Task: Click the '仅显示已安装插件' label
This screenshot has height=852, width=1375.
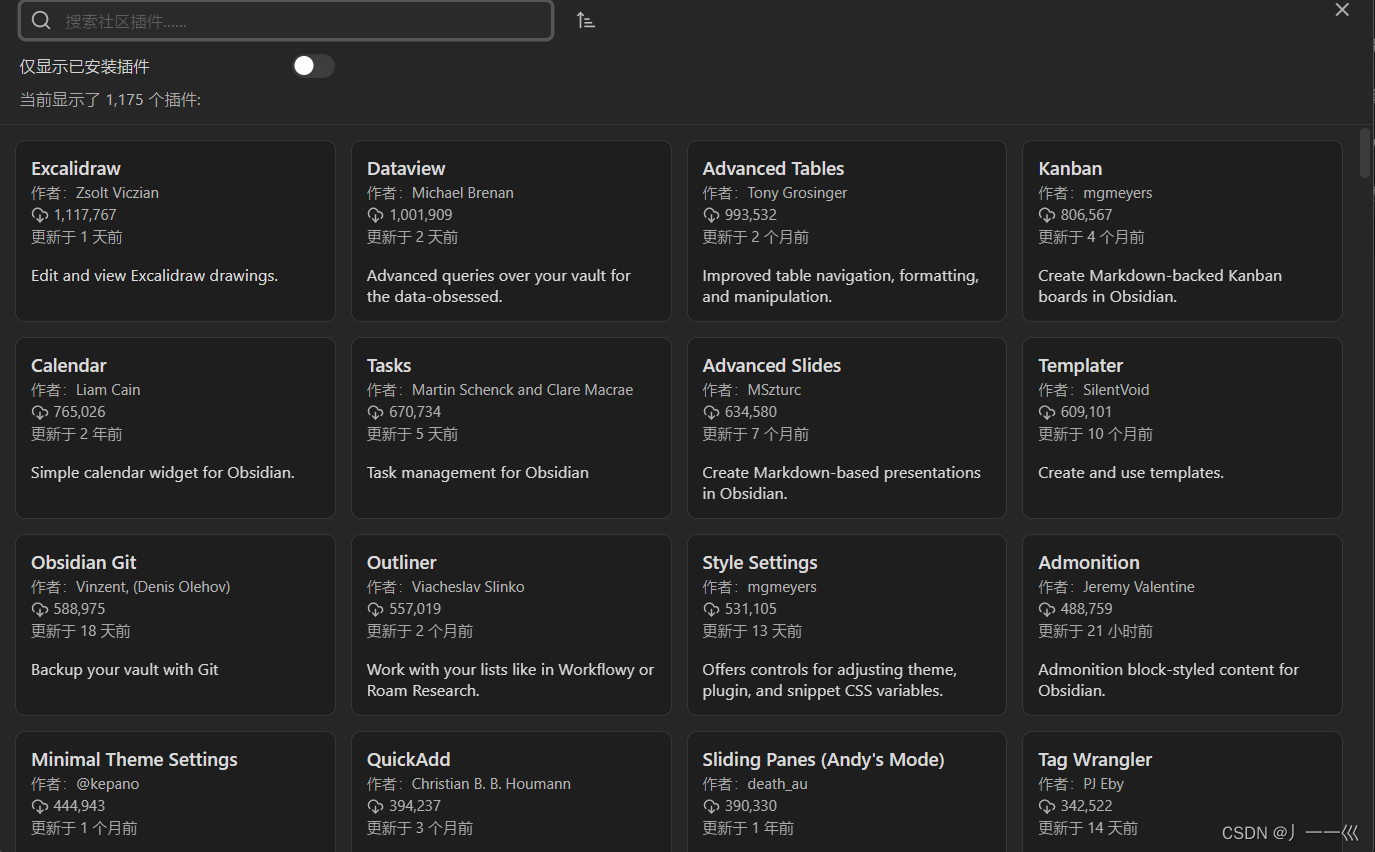Action: pos(84,67)
